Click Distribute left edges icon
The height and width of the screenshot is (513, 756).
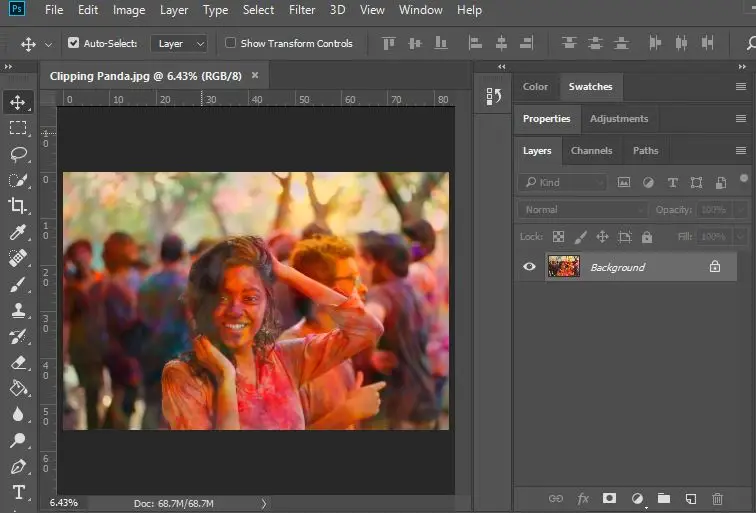tap(655, 43)
